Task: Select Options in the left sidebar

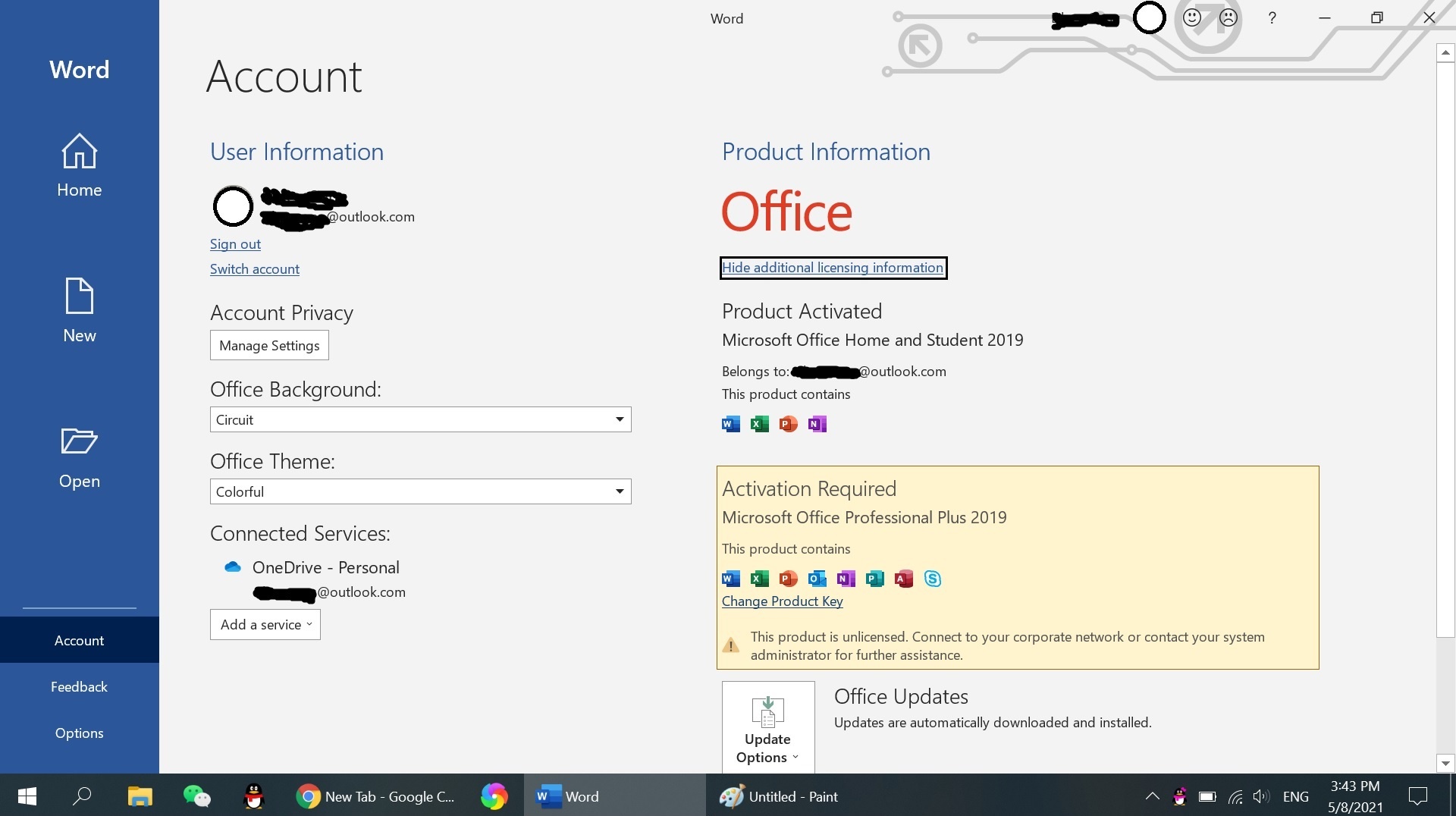Action: (x=80, y=733)
